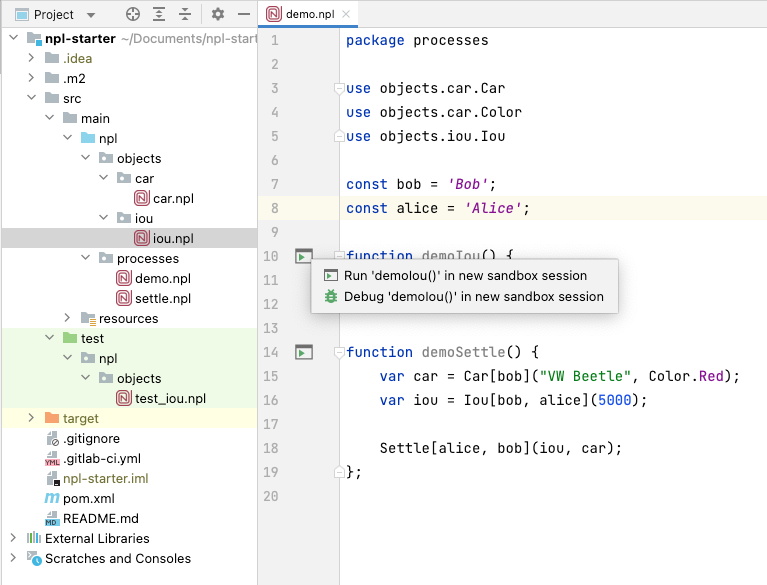767x585 pixels.
Task: Switch to the demo.npl editor tab
Action: pyautogui.click(x=308, y=15)
